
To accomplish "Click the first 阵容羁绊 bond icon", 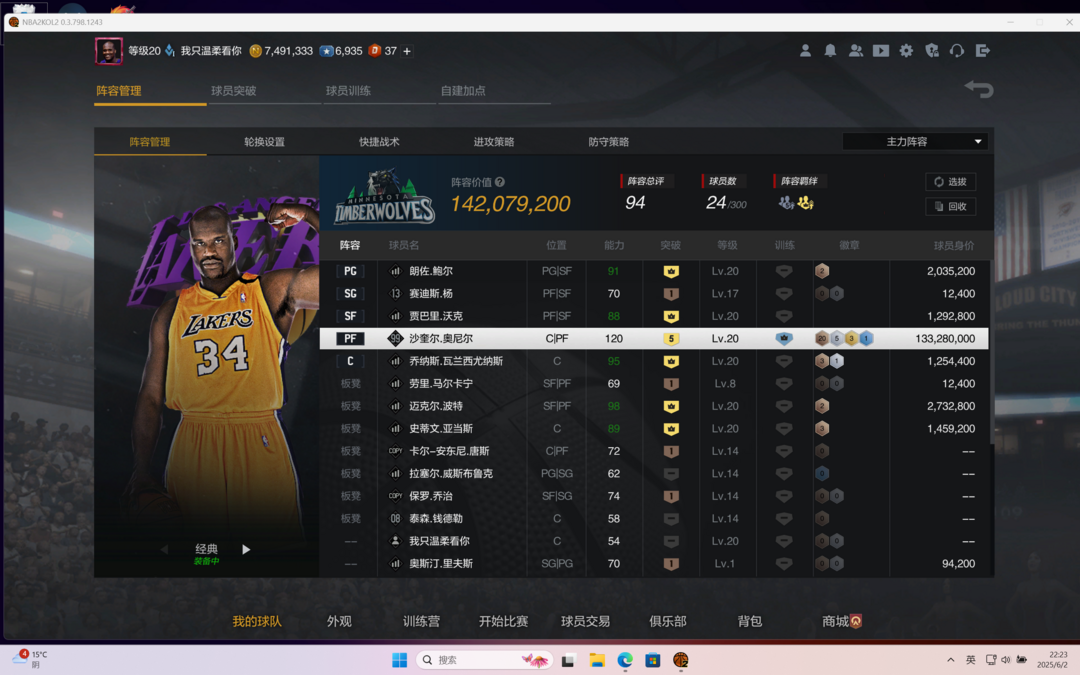I will click(786, 202).
